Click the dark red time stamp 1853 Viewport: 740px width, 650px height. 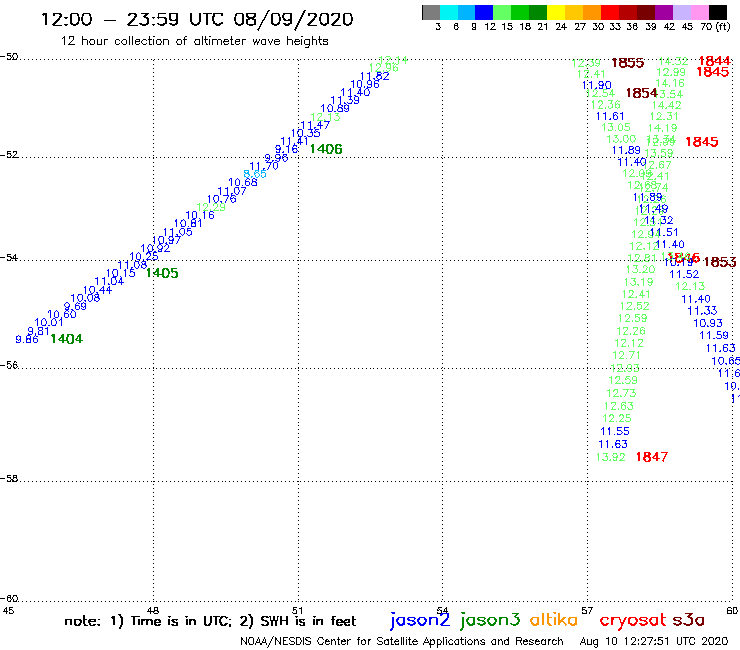720,262
